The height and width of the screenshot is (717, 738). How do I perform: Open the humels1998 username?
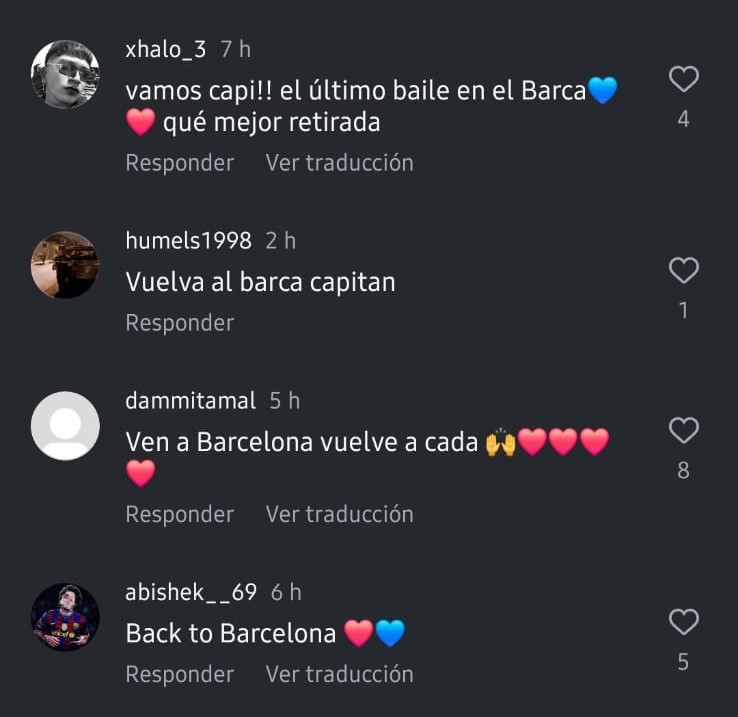(x=188, y=241)
